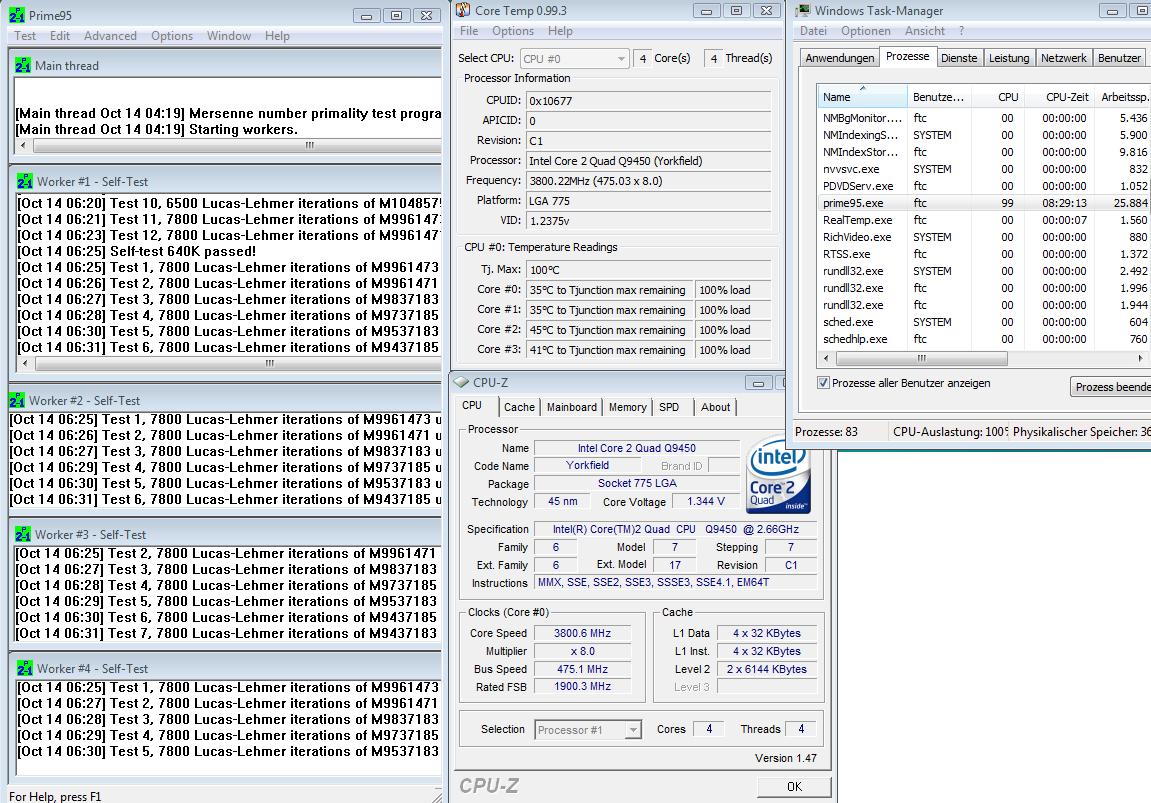Click the Windows Task-Manager title bar icon
Viewport: 1151px width, 803px height.
pyautogui.click(x=804, y=10)
